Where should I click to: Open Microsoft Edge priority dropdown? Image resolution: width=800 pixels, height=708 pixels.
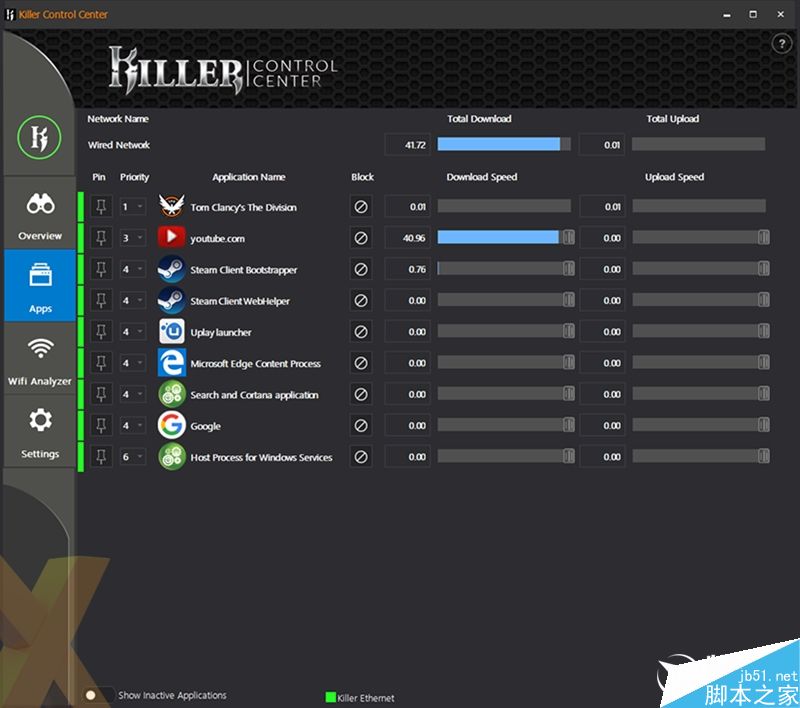pyautogui.click(x=133, y=363)
